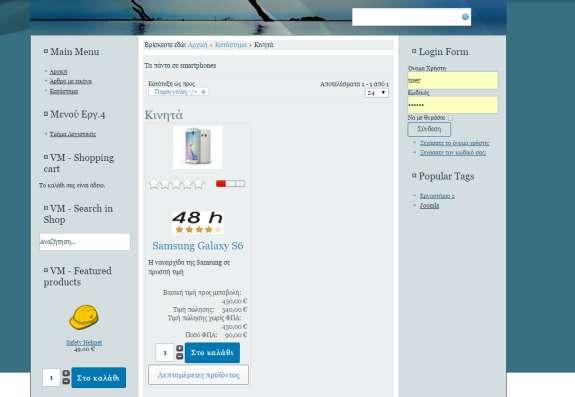Click the Popular Tags heading
Image resolution: width=575 pixels, height=397 pixels.
pyautogui.click(x=446, y=176)
